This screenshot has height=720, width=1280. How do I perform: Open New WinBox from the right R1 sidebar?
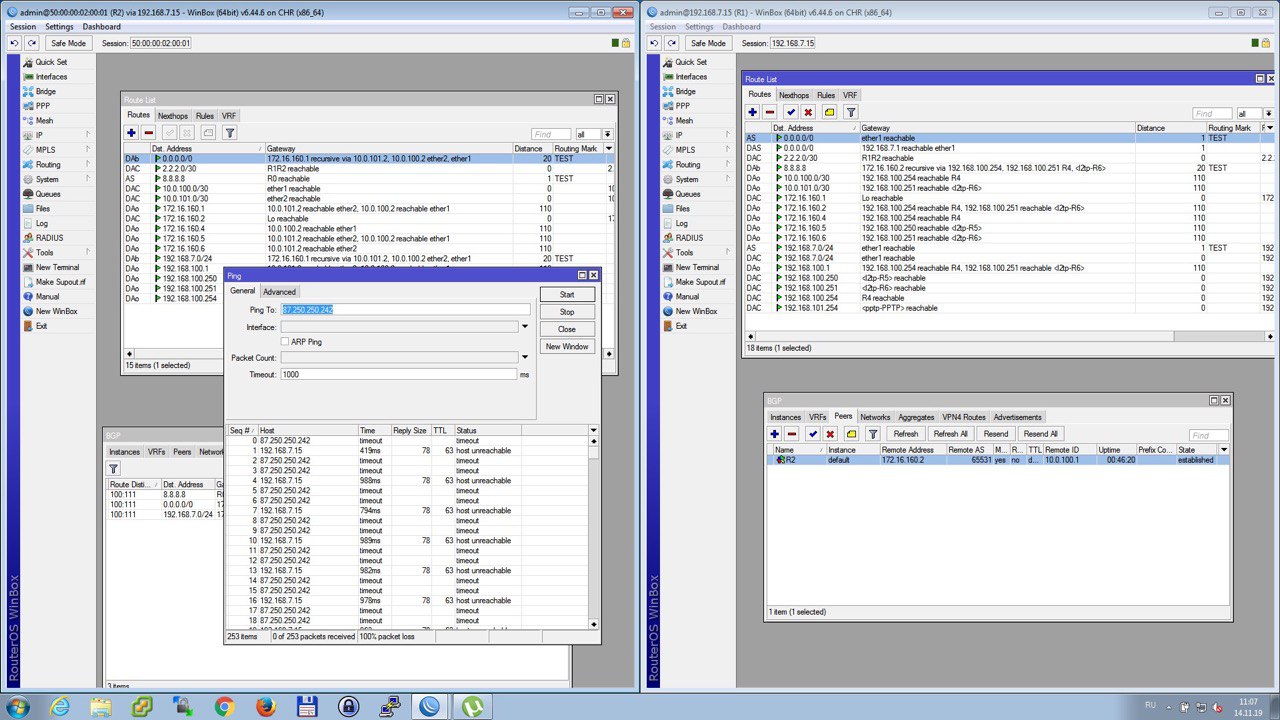click(x=696, y=311)
